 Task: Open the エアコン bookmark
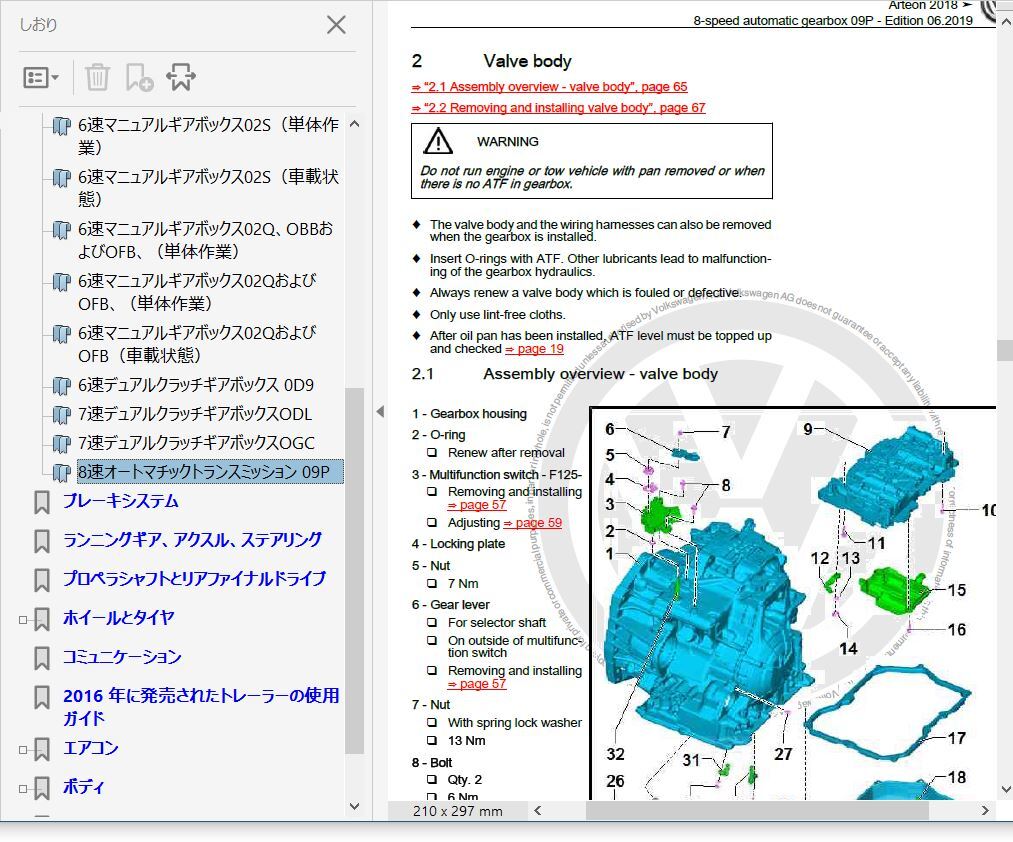point(90,748)
